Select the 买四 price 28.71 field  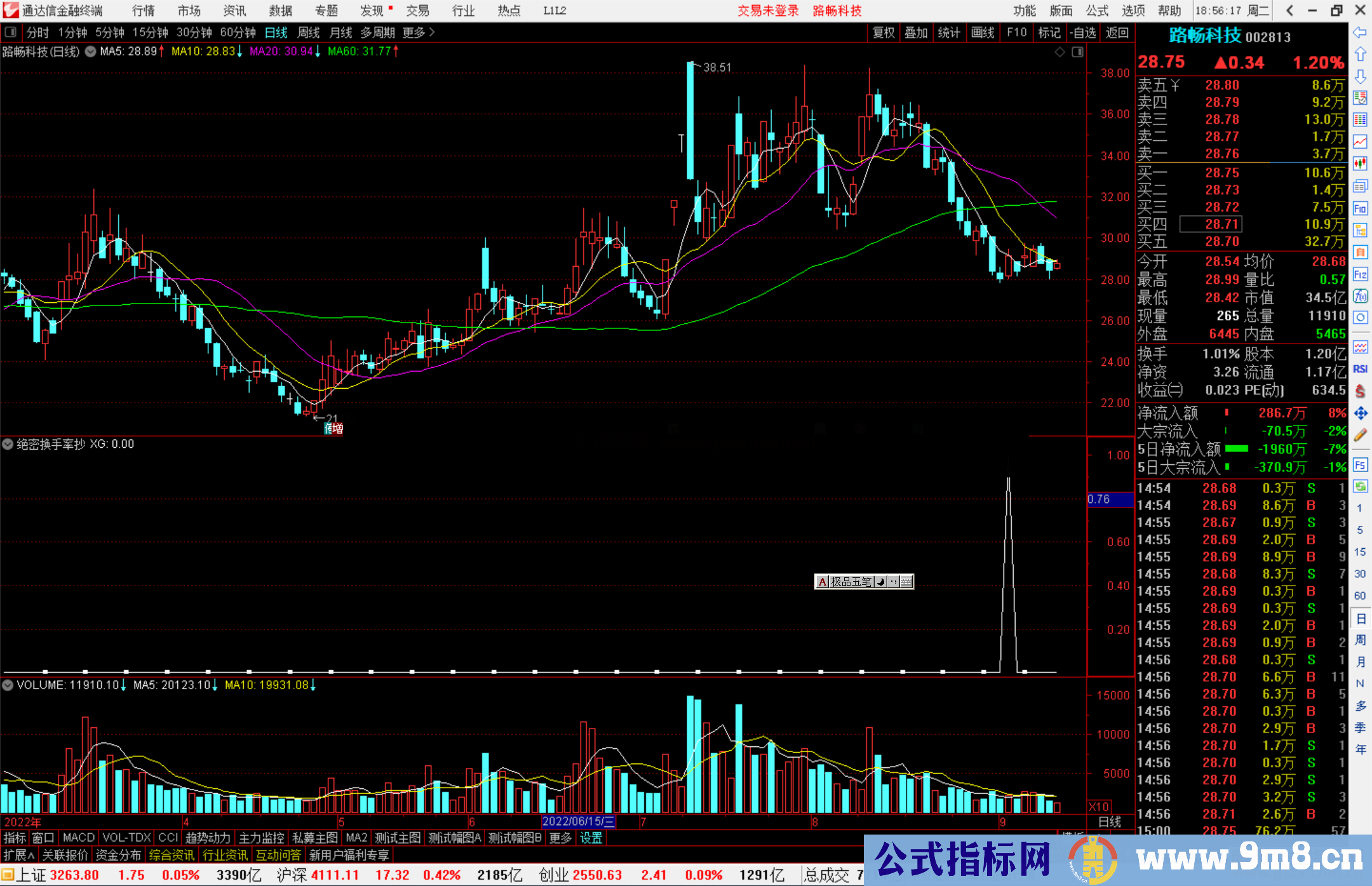(1221, 224)
